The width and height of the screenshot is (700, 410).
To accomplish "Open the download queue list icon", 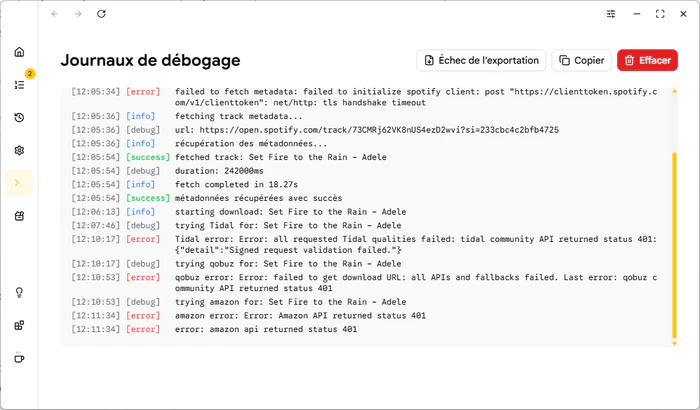I will click(x=19, y=85).
